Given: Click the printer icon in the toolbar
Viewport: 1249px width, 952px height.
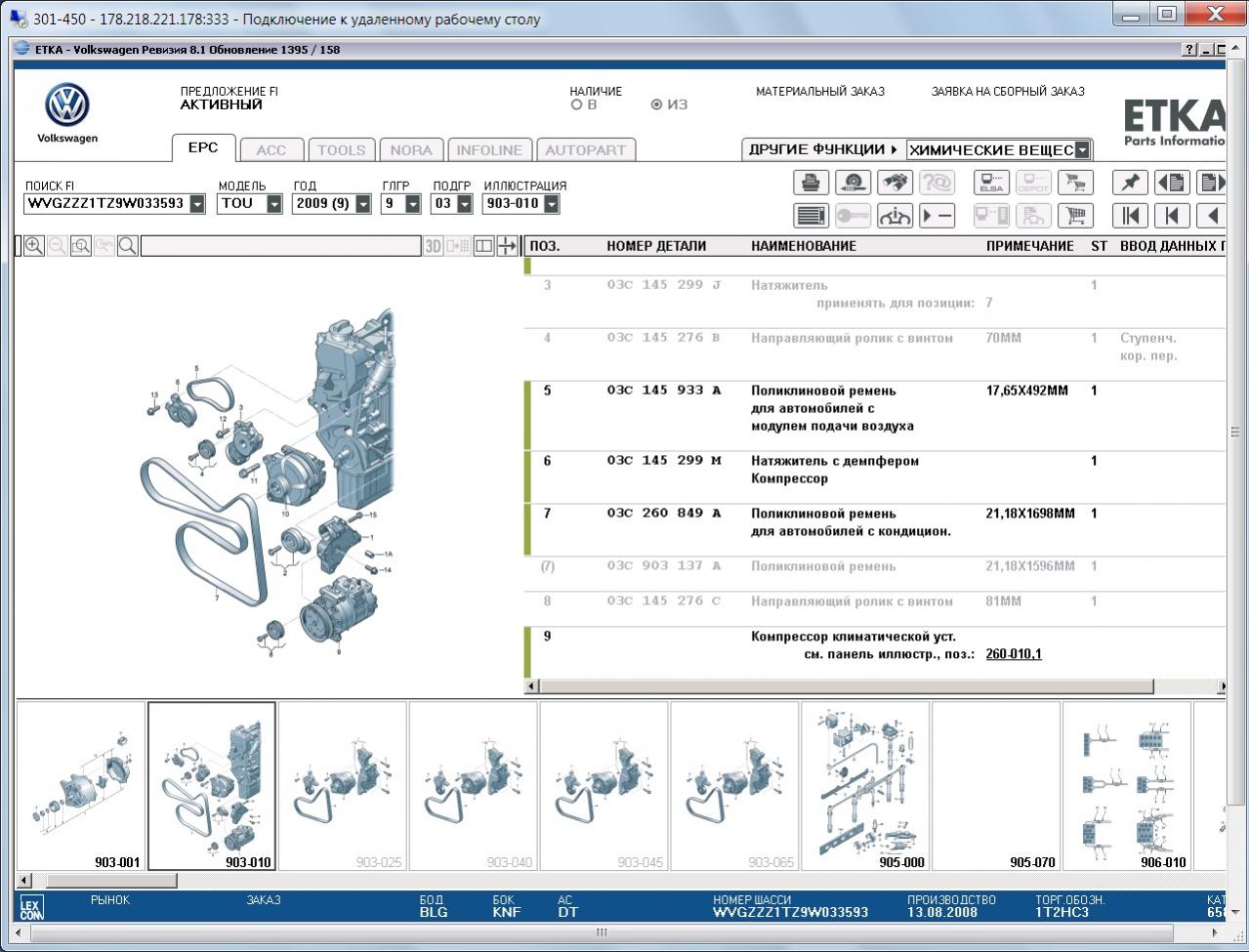Looking at the screenshot, I should click(x=811, y=183).
